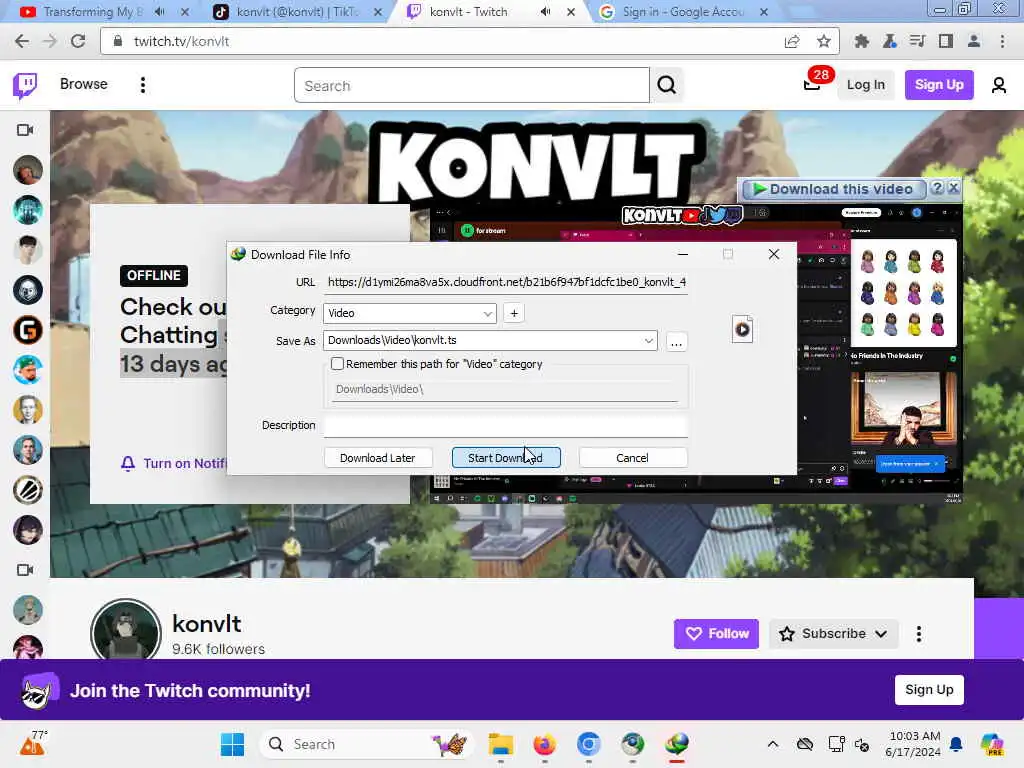The image size is (1024, 768).
Task: Open the Chrome side panel icon
Action: pyautogui.click(x=946, y=41)
